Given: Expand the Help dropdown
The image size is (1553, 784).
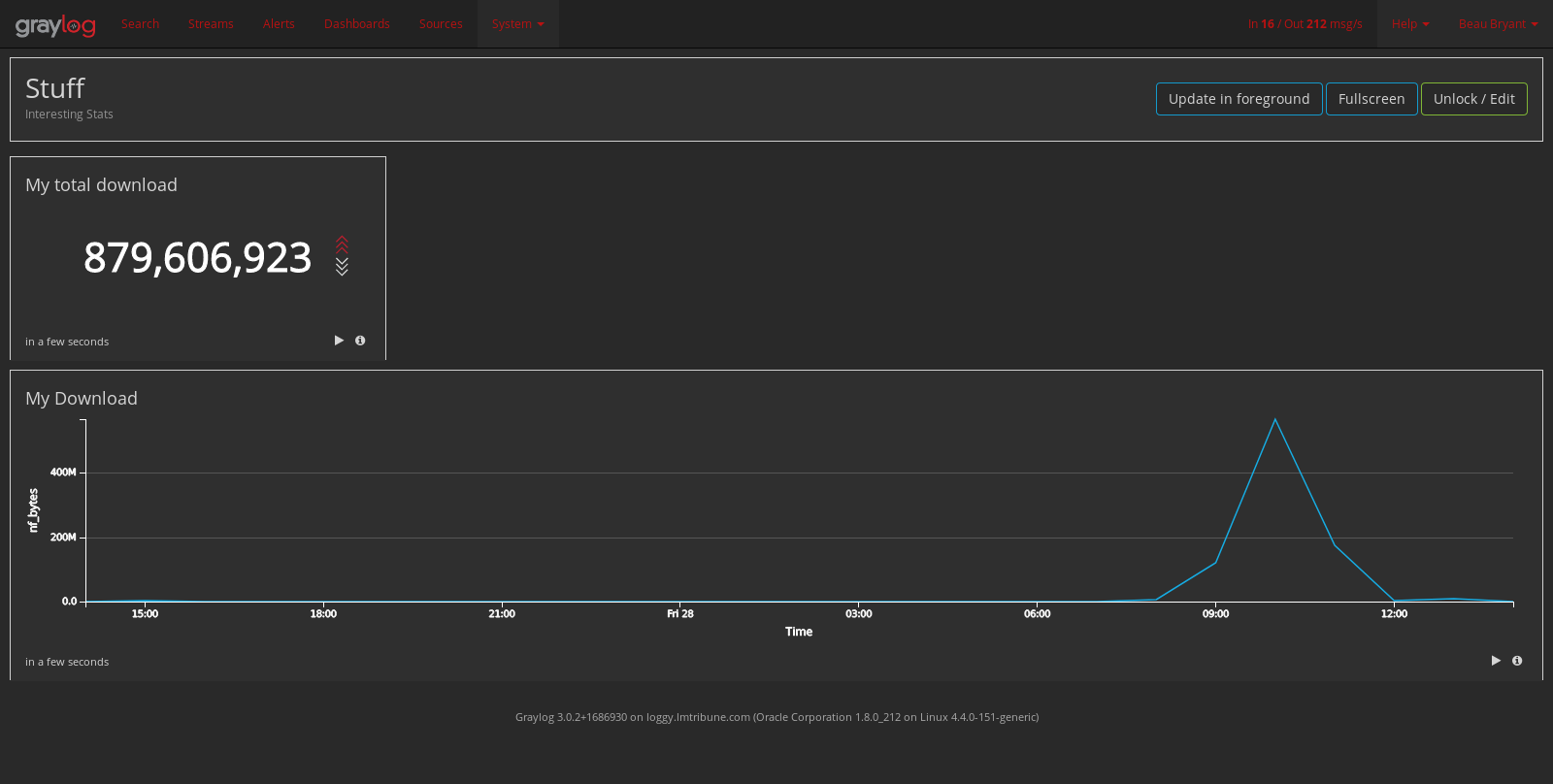Looking at the screenshot, I should pos(1410,24).
